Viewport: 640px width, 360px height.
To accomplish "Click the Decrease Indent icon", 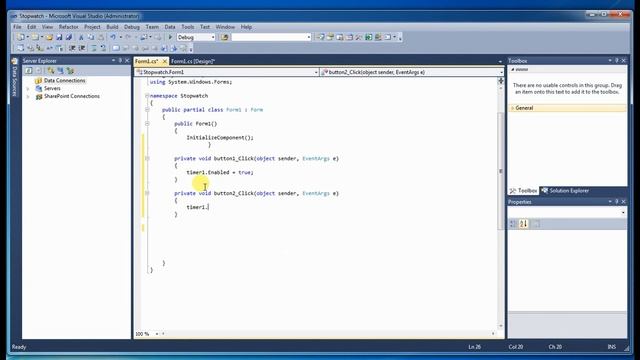I will 72,48.
